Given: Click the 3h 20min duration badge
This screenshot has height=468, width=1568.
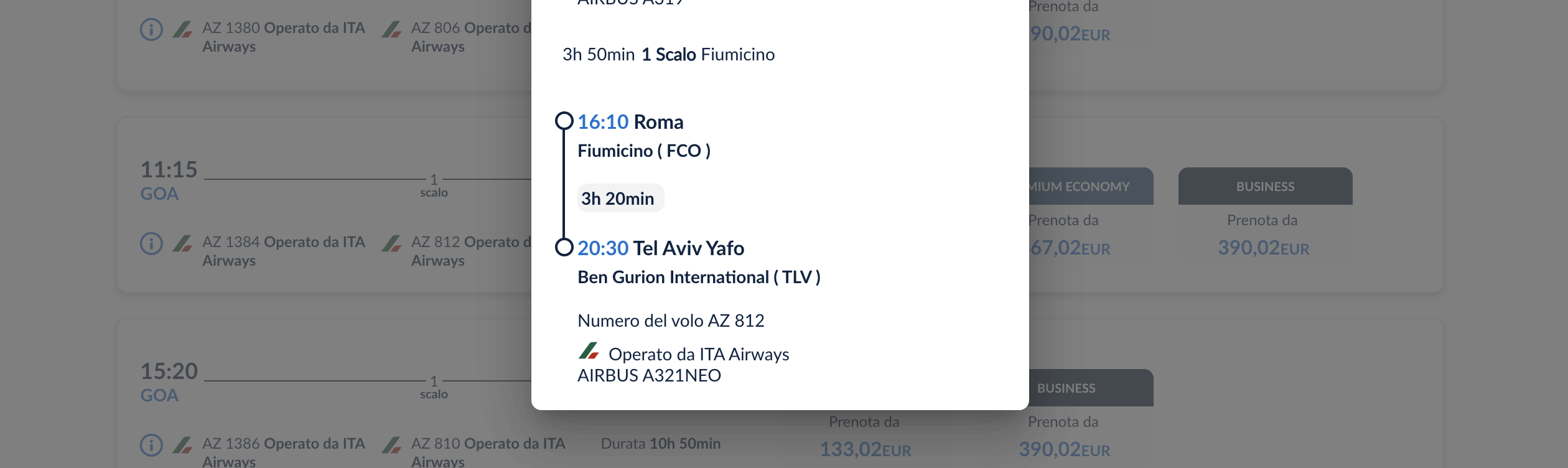Looking at the screenshot, I should click(x=620, y=199).
